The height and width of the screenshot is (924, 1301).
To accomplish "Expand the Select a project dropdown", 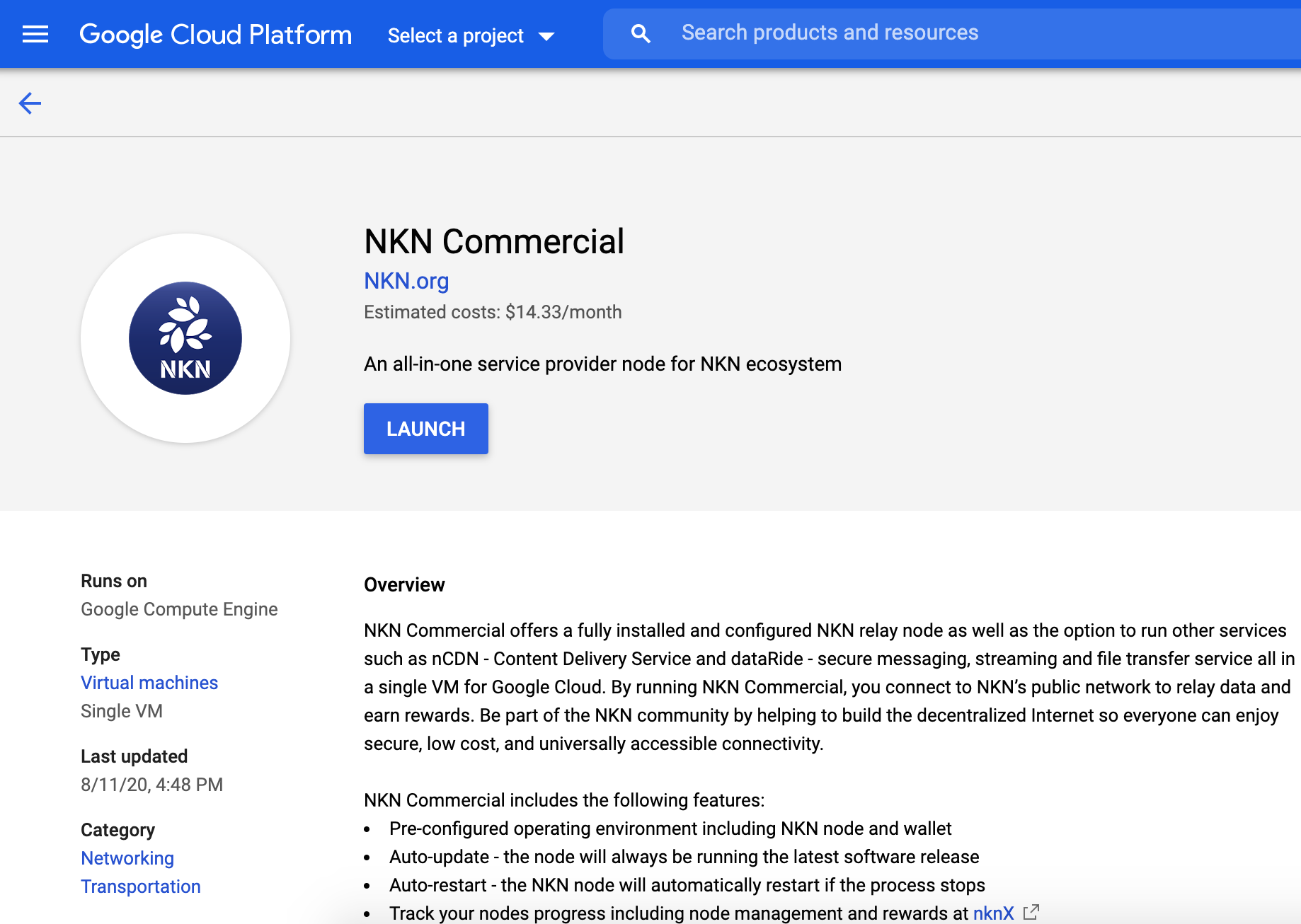I will [x=471, y=35].
